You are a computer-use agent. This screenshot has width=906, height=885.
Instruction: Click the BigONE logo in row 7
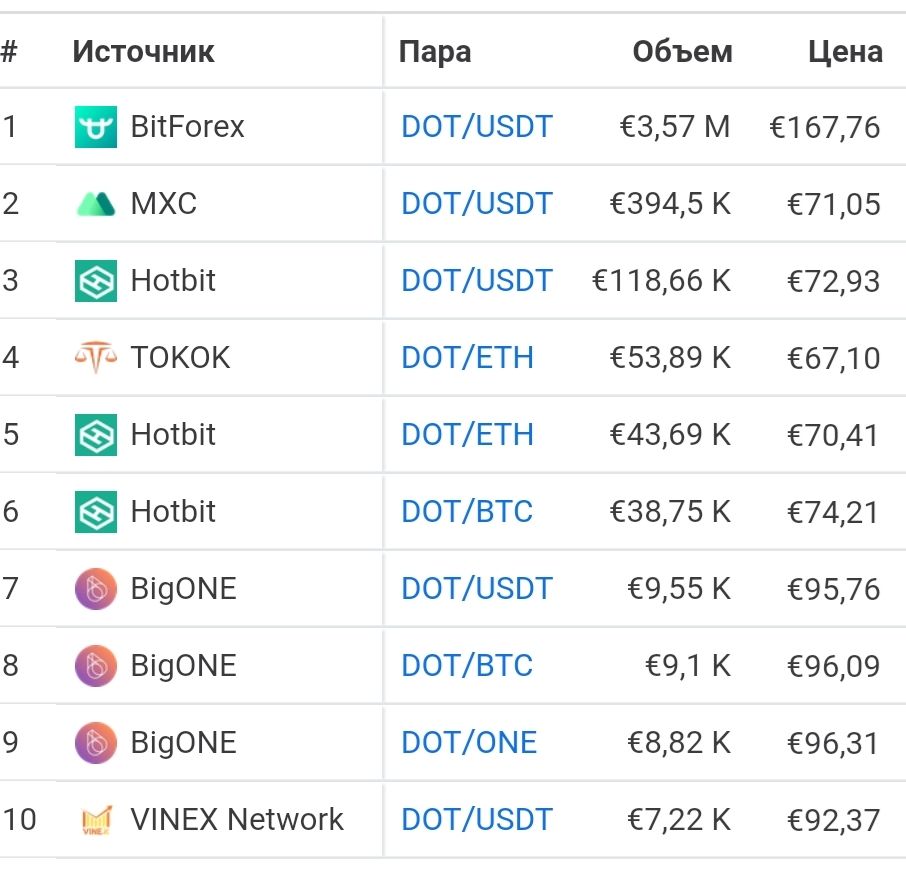point(96,589)
